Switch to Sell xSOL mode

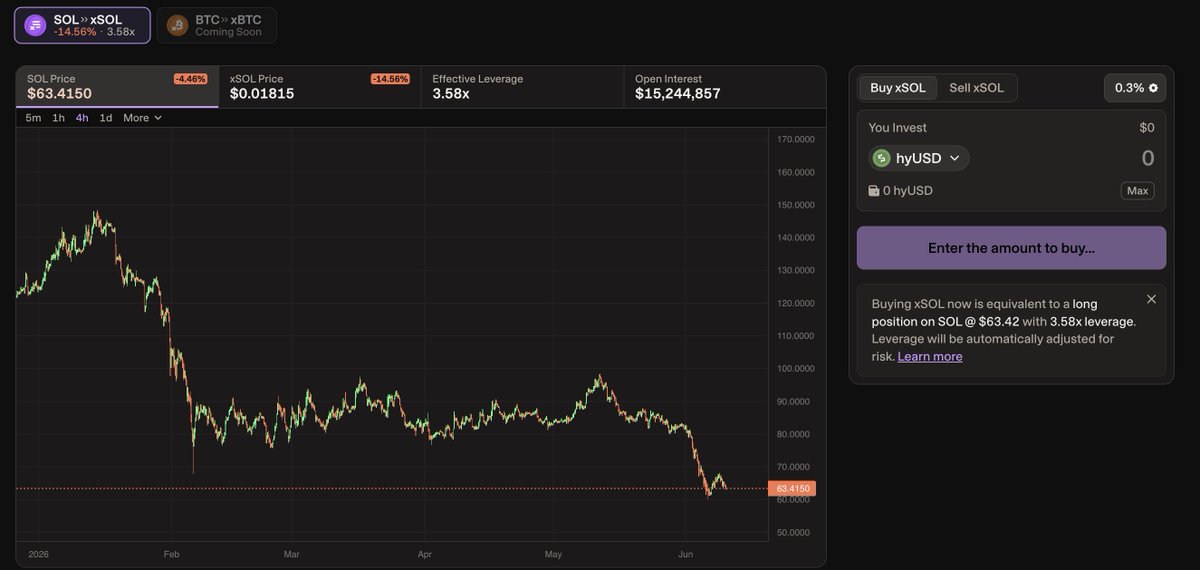(976, 88)
